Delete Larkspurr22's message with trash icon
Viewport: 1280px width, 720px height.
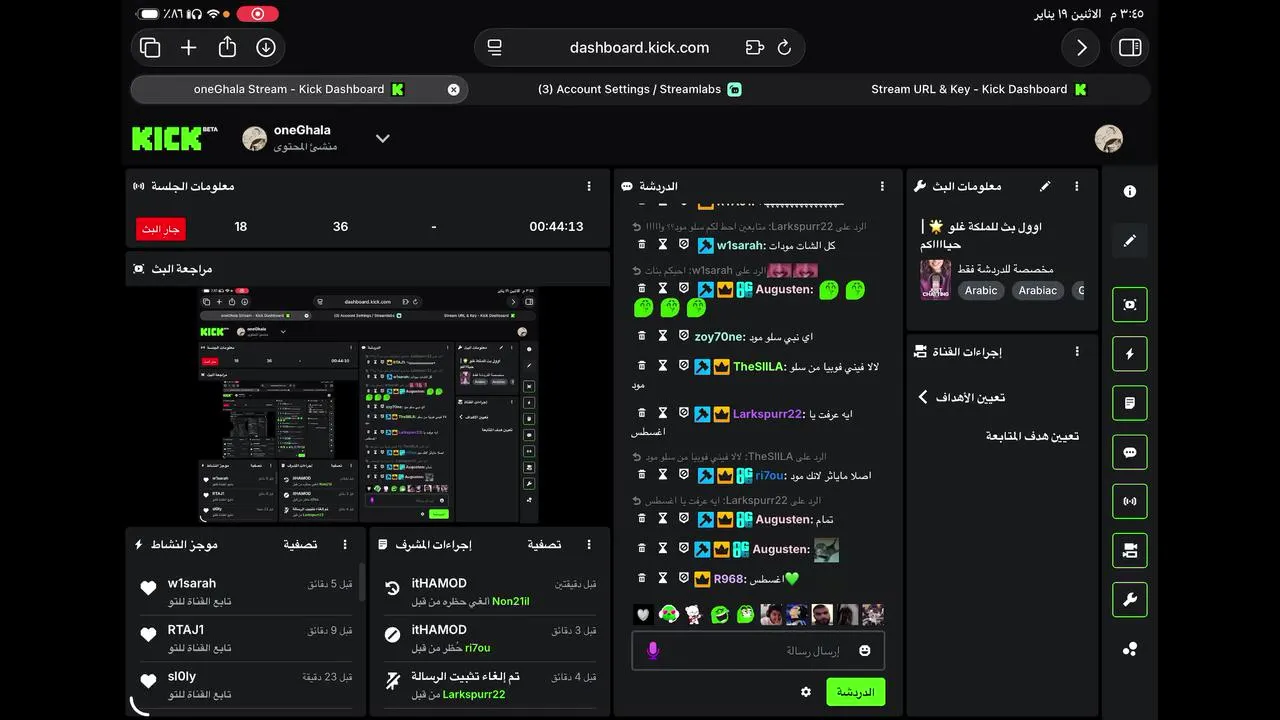coord(642,413)
